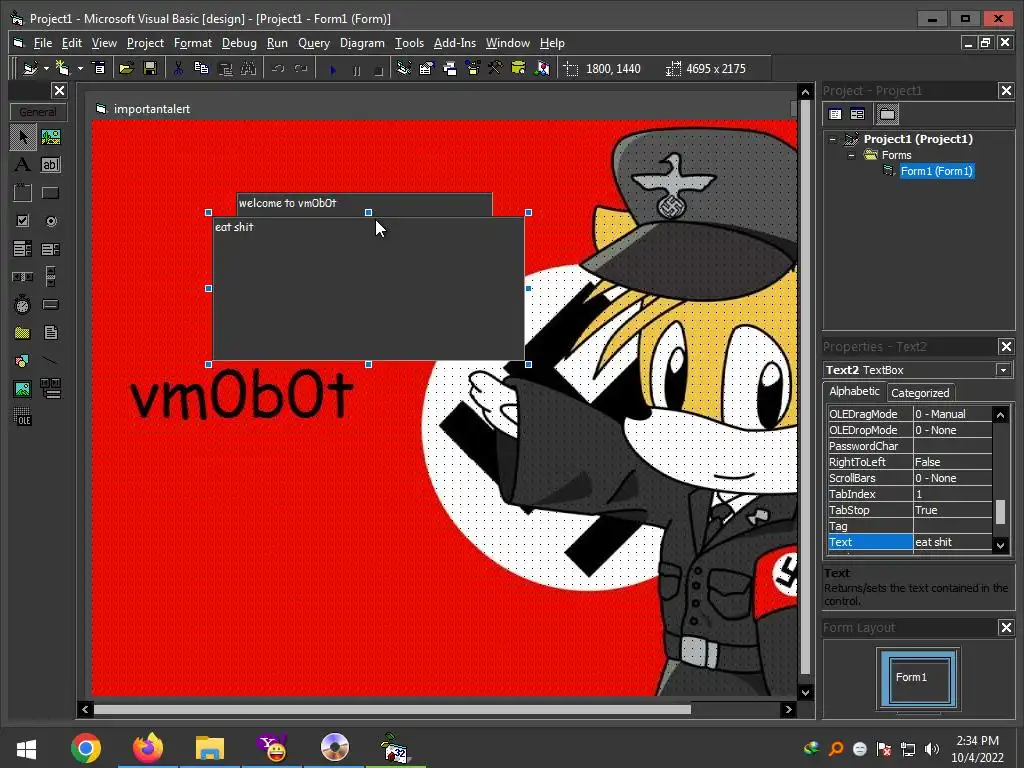Select the TextBox control tool
The image size is (1024, 768).
(51, 165)
